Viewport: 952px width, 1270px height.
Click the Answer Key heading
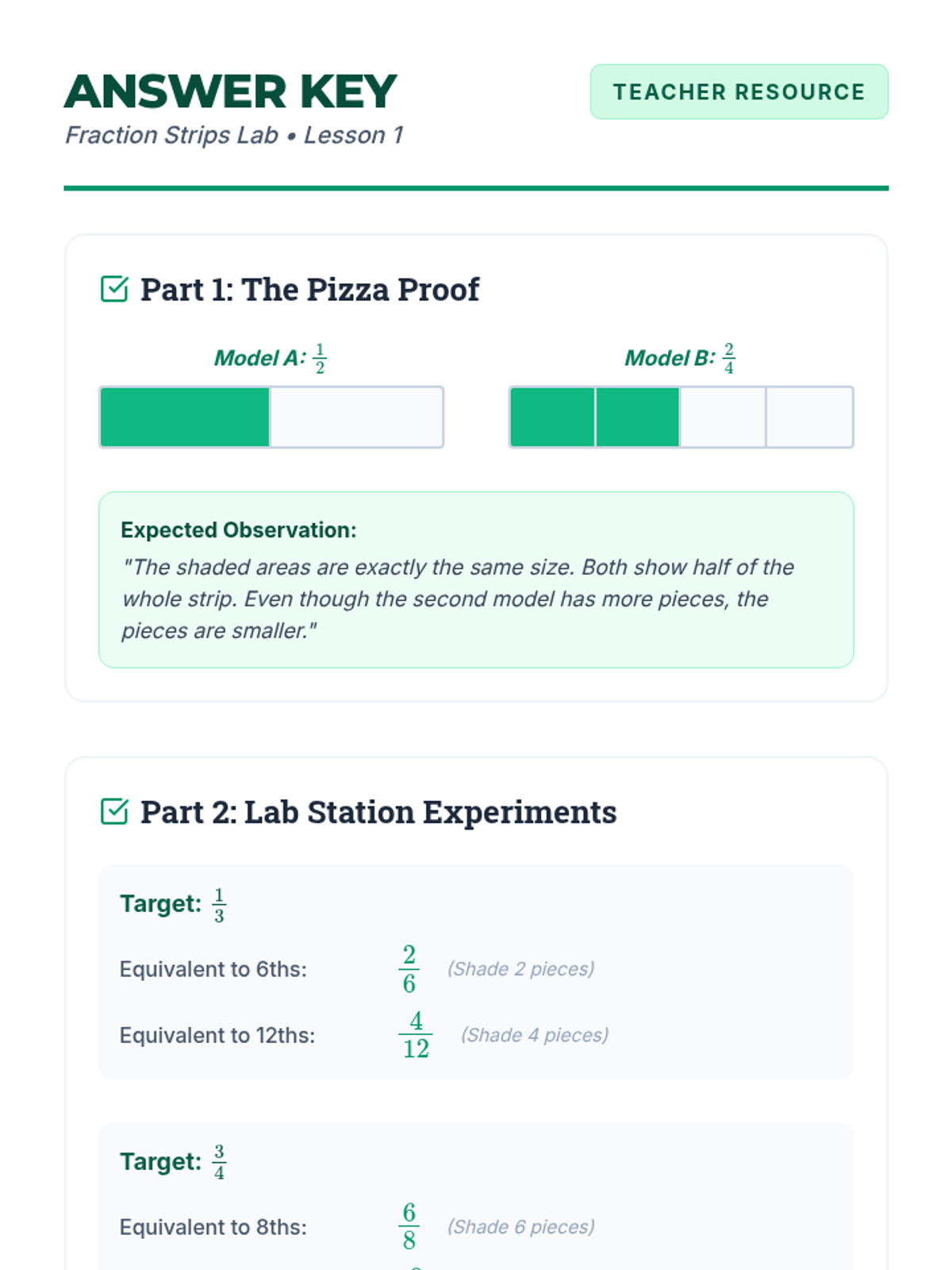[x=230, y=91]
